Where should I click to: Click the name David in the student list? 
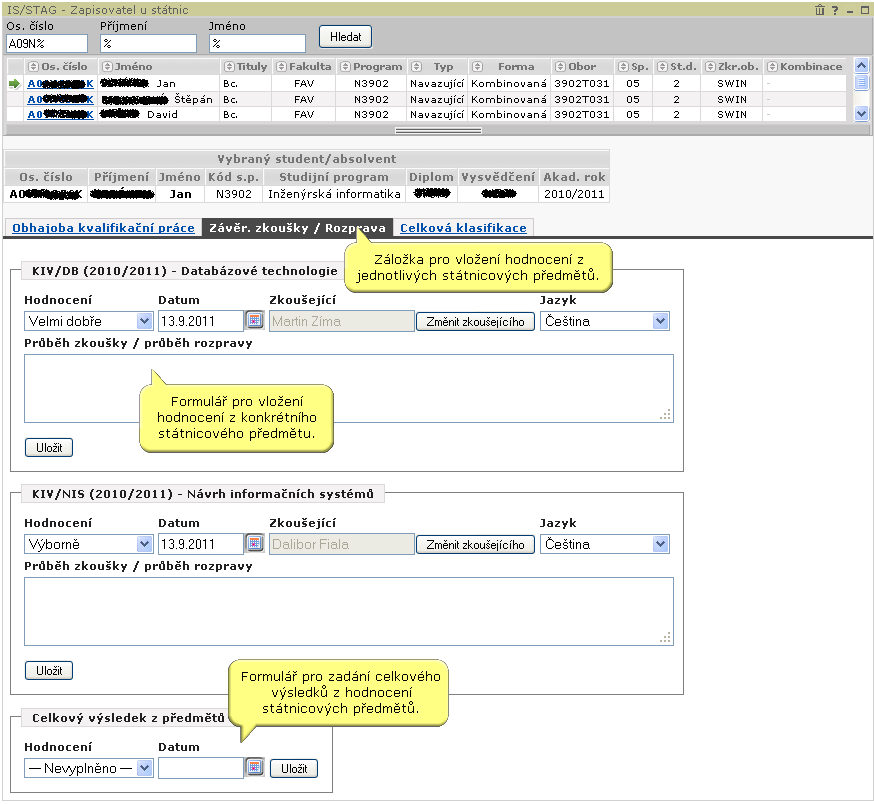162,114
